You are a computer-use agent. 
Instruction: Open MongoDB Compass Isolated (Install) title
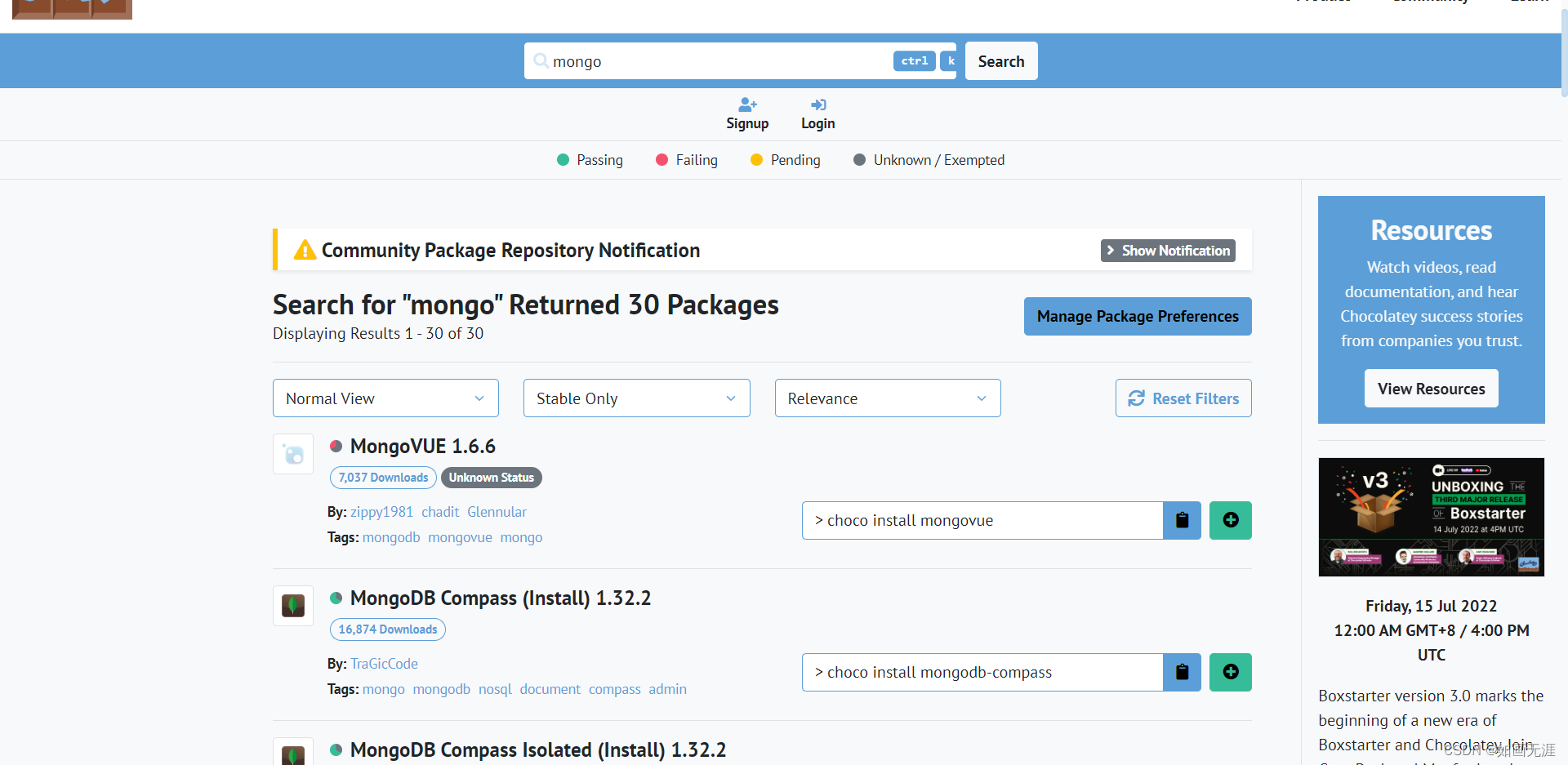point(538,750)
